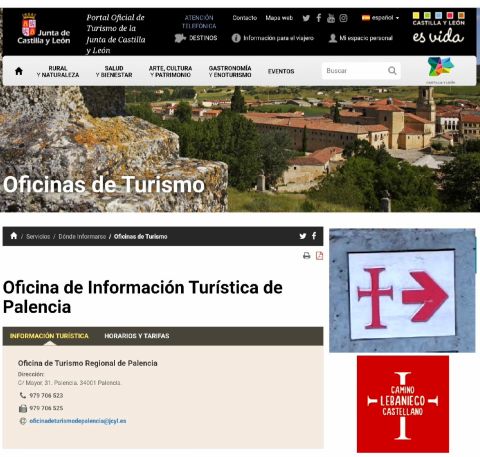Image resolution: width=480 pixels, height=457 pixels.
Task: Go to home via navigation house icon
Action: click(x=19, y=71)
